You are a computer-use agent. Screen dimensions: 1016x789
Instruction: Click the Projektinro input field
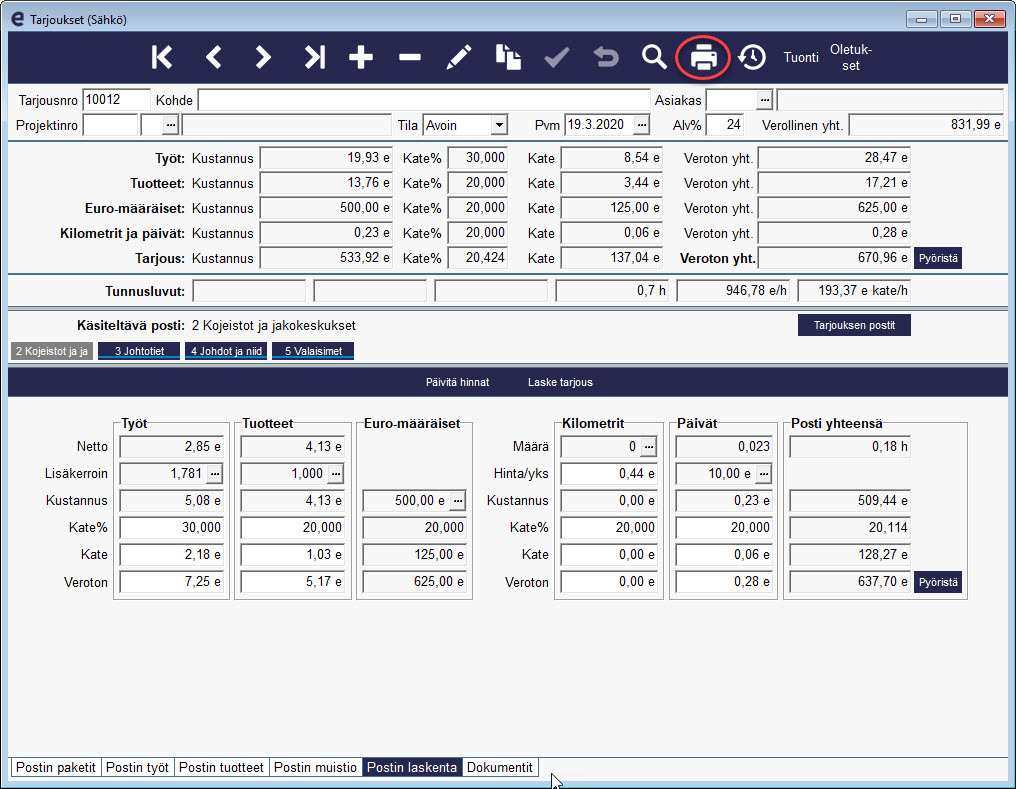(x=111, y=125)
